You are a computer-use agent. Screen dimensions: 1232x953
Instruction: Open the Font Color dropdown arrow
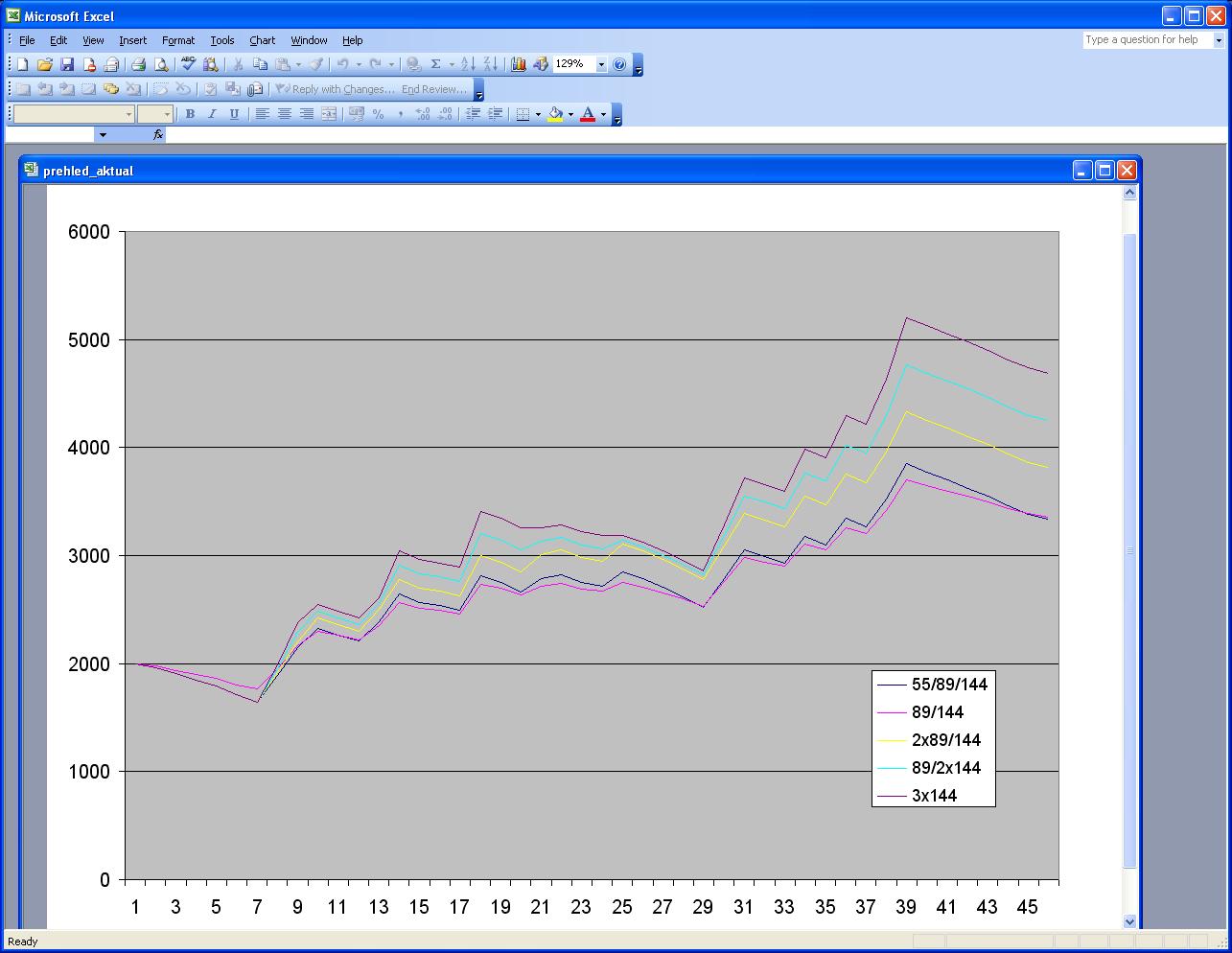[603, 114]
